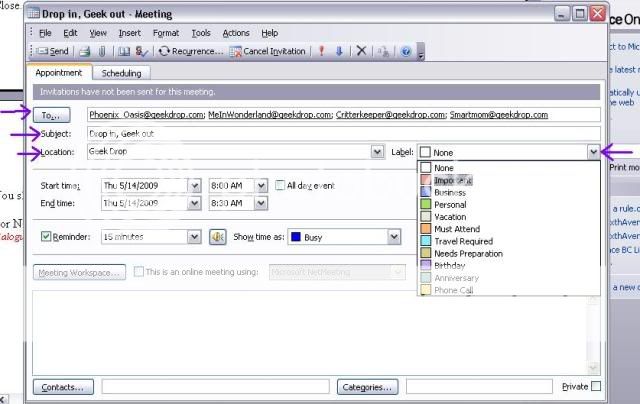Click Cancel Invitation in toolbar

click(x=267, y=51)
